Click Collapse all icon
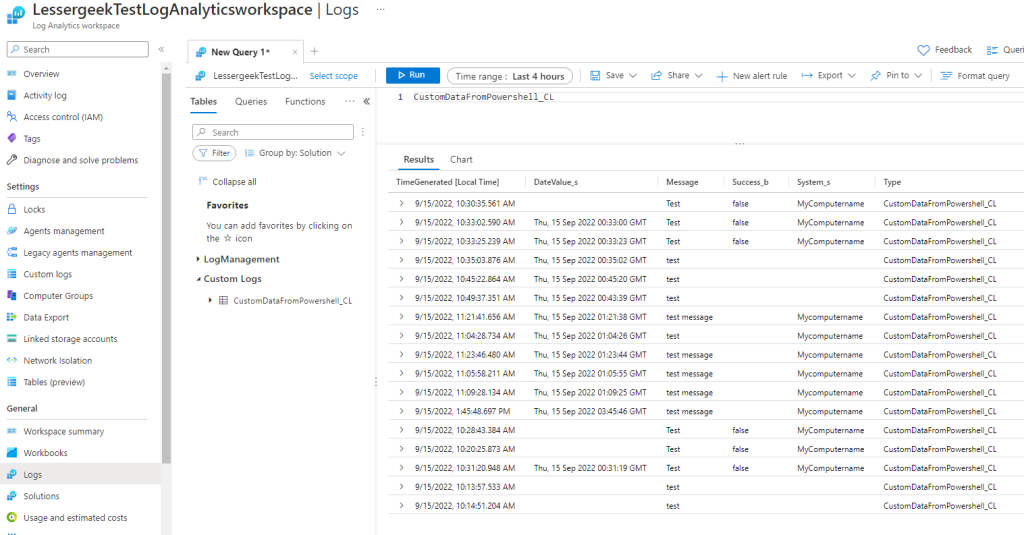Screen dimensions: 1024x535 pyautogui.click(x=203, y=182)
